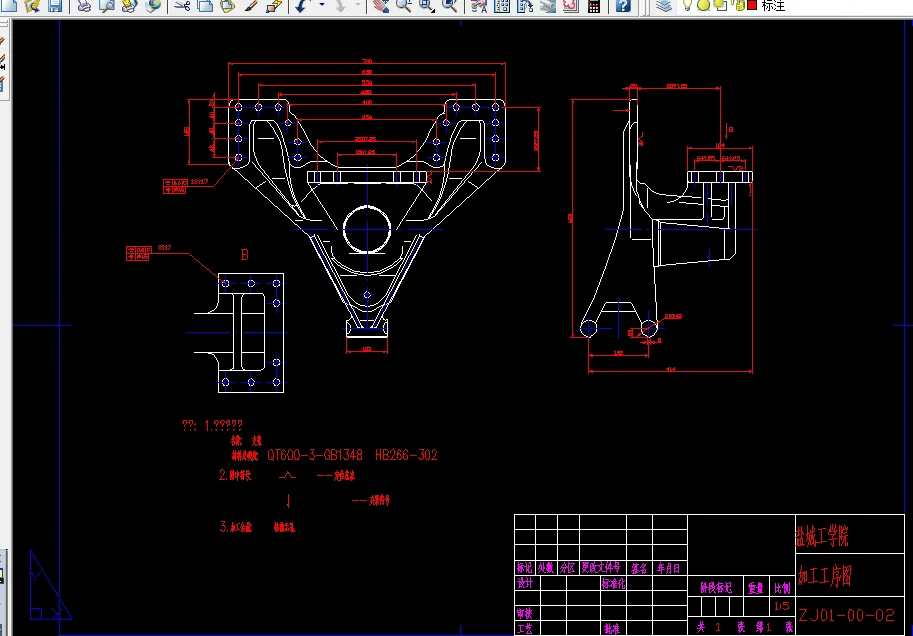913x636 pixels.
Task: Click the 年月日 title block cell
Action: [668, 568]
